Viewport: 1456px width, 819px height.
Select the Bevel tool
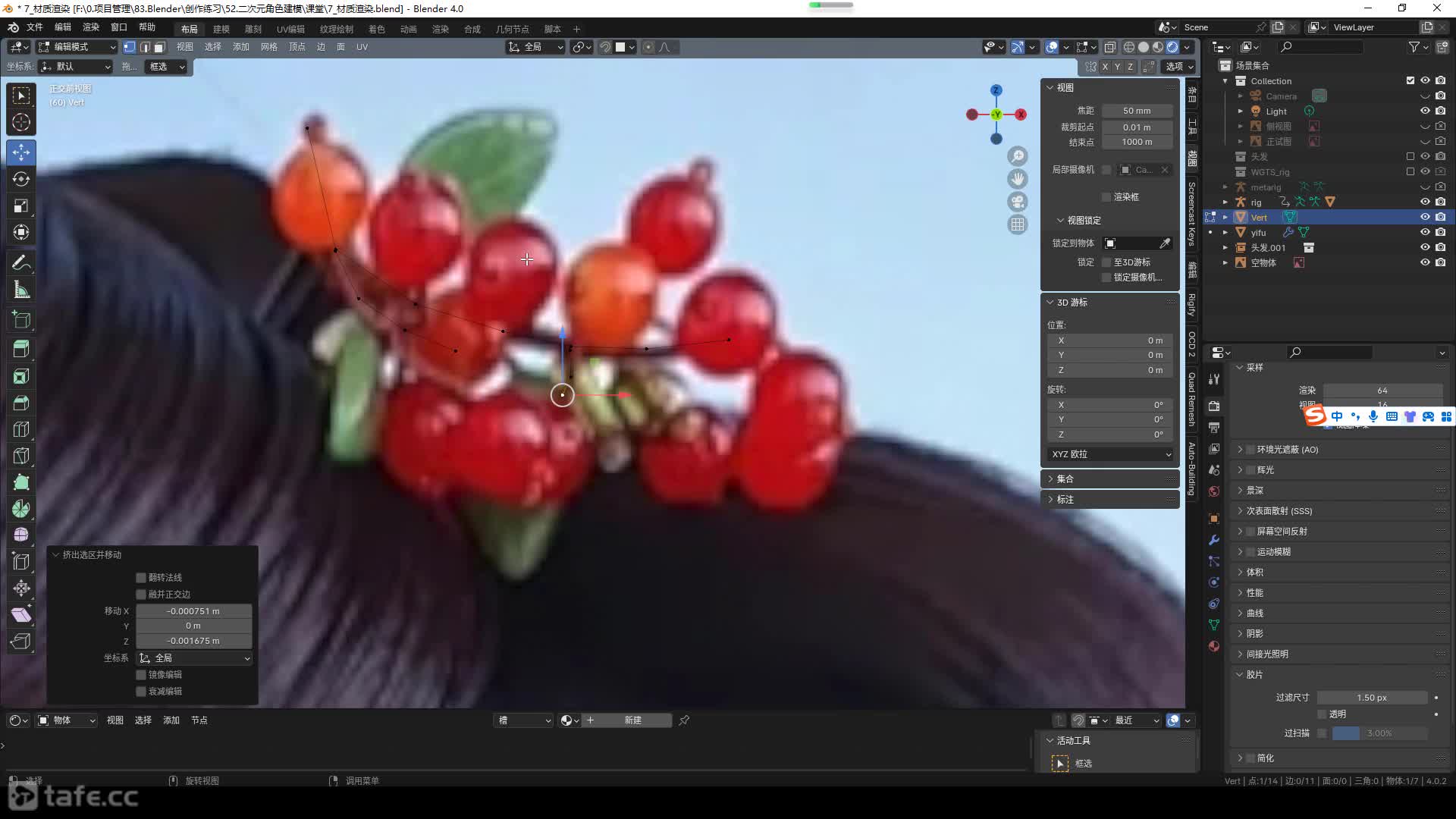click(x=21, y=403)
